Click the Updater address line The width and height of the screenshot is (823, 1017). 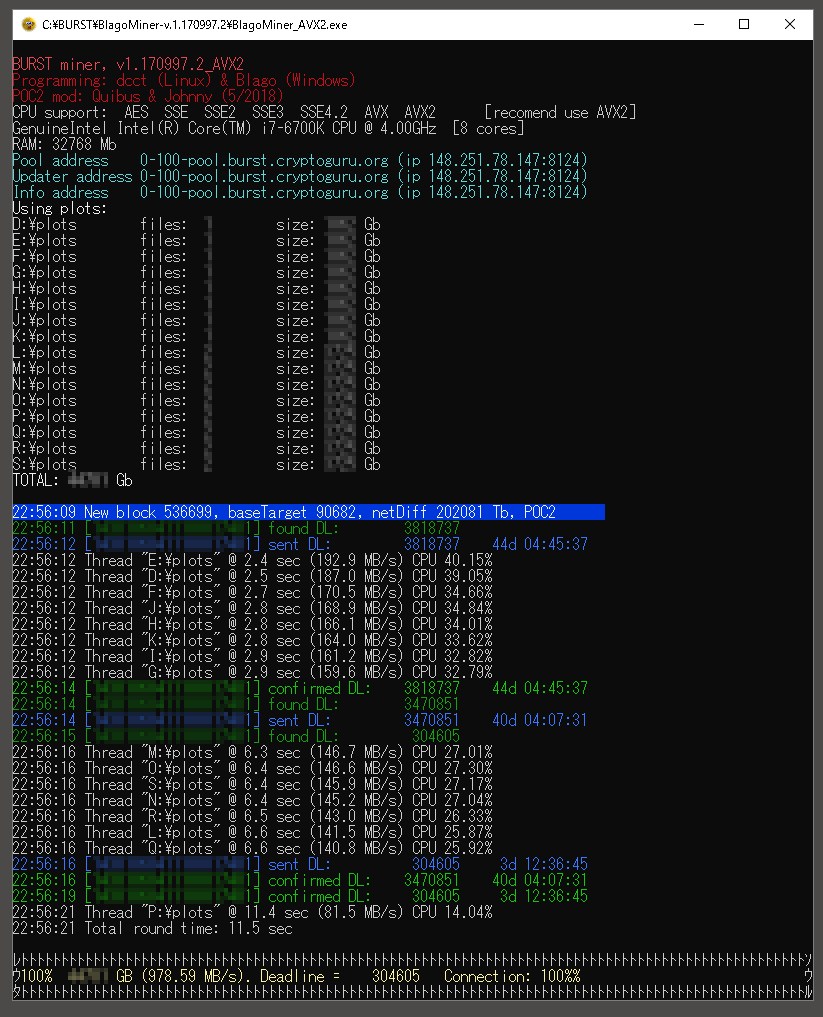pos(299,176)
